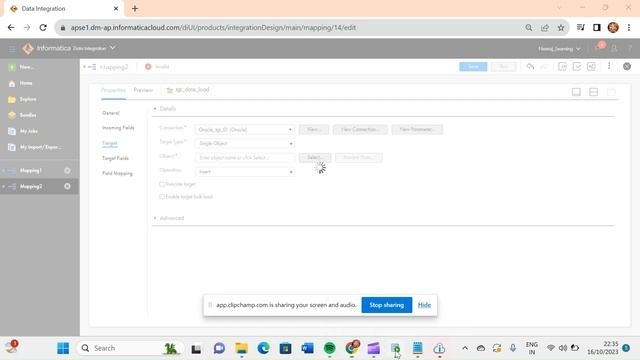Close the Mapping2 tab via its X icon
640x360 pixels.
click(x=67, y=186)
